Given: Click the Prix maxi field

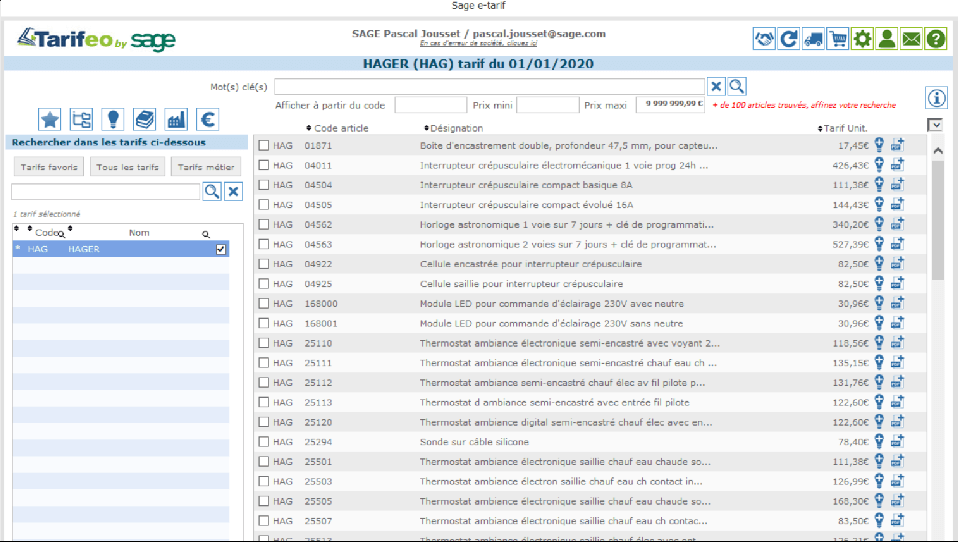Looking at the screenshot, I should (x=670, y=104).
